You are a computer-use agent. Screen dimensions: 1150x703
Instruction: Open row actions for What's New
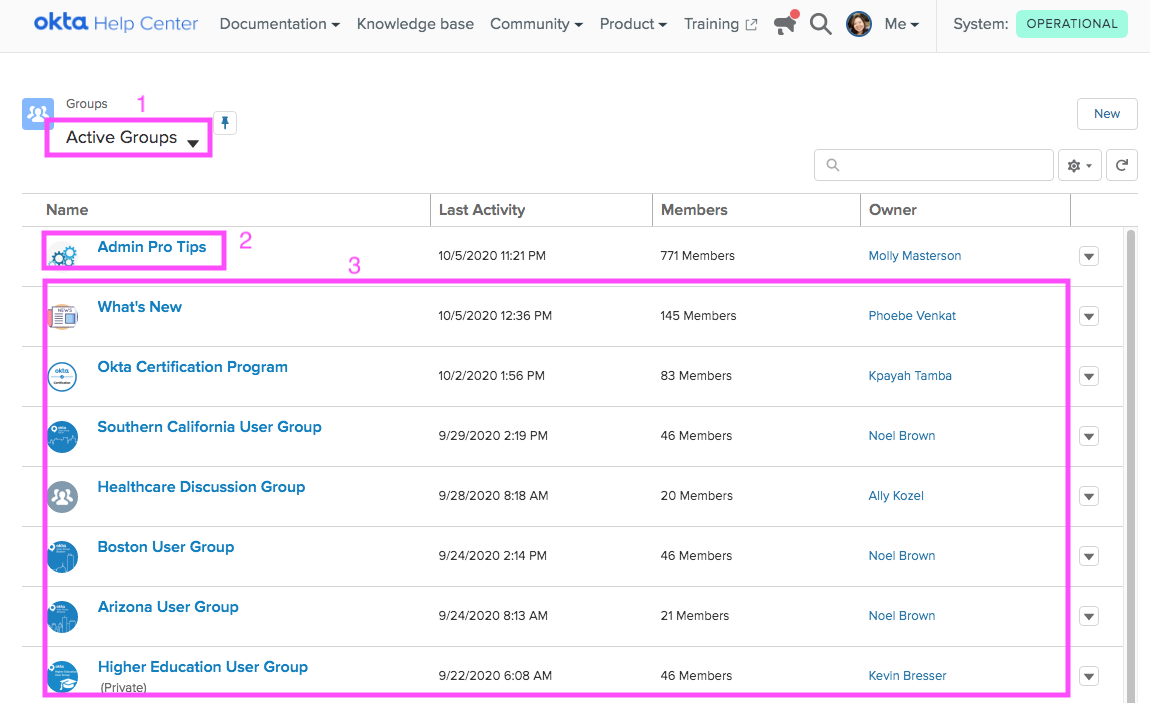(x=1089, y=316)
